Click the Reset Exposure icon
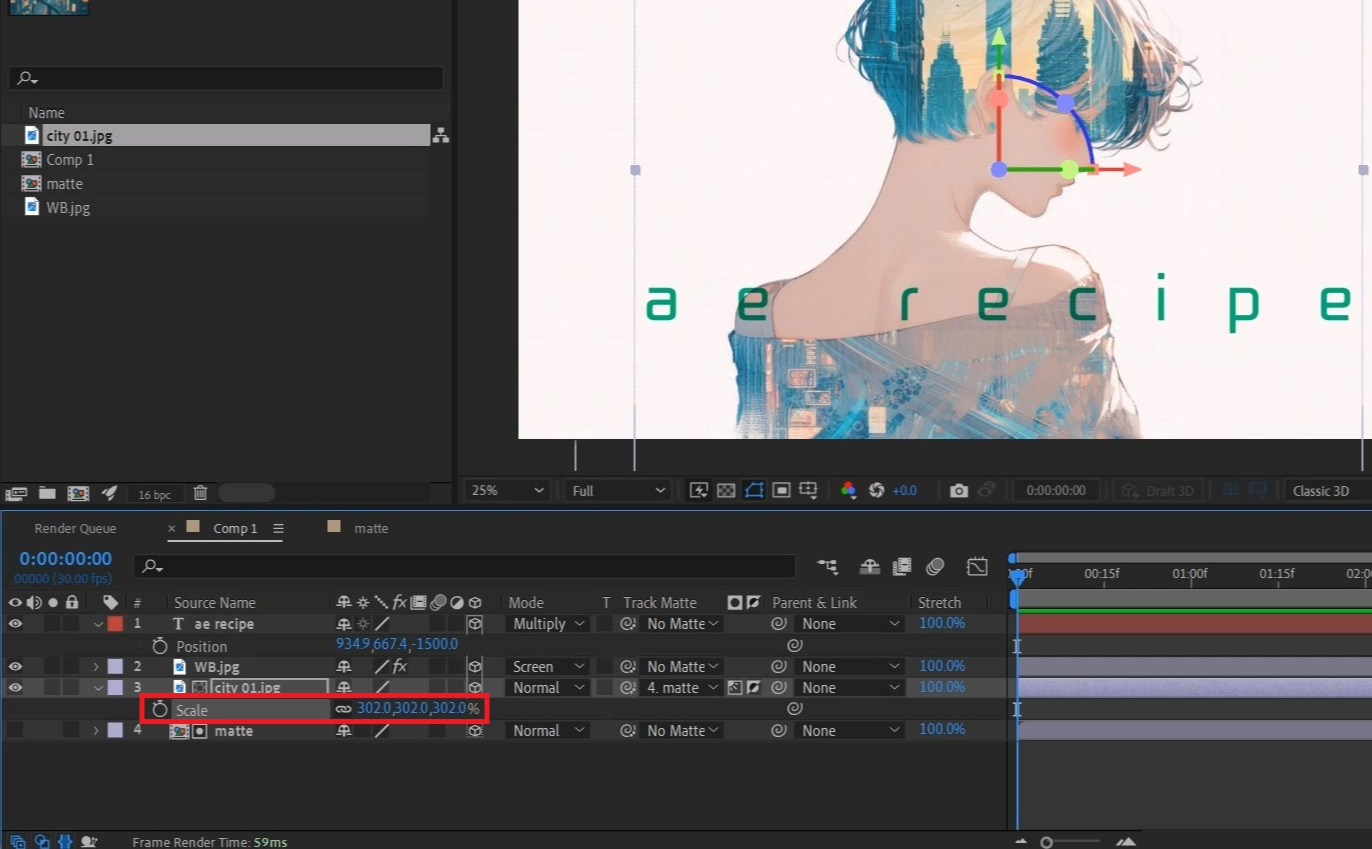The image size is (1372, 849). [x=877, y=490]
